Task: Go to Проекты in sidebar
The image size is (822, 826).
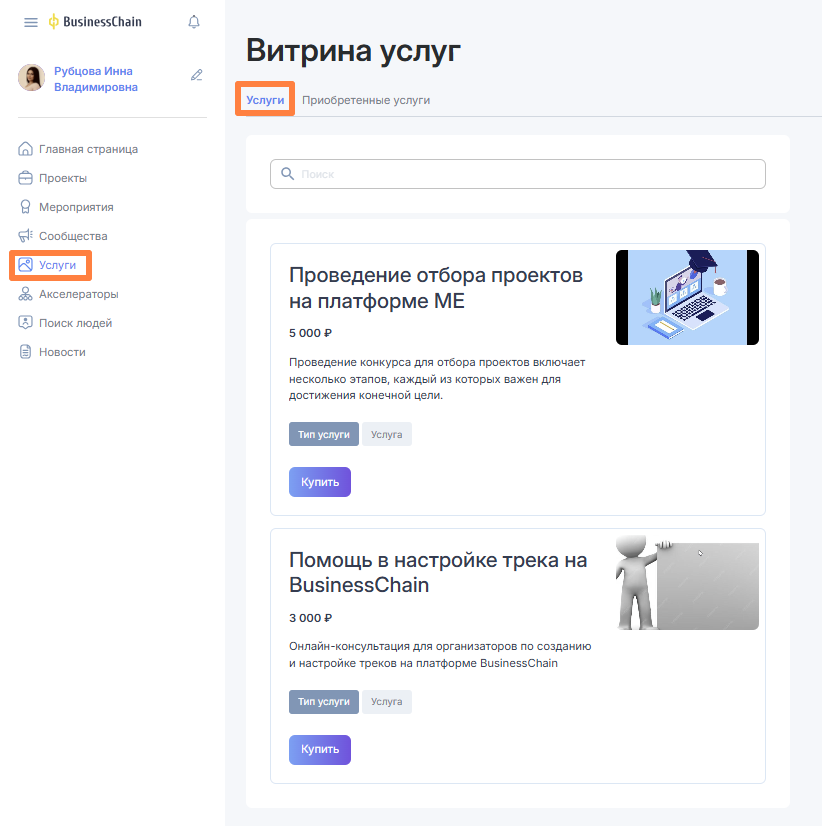Action: coord(62,178)
